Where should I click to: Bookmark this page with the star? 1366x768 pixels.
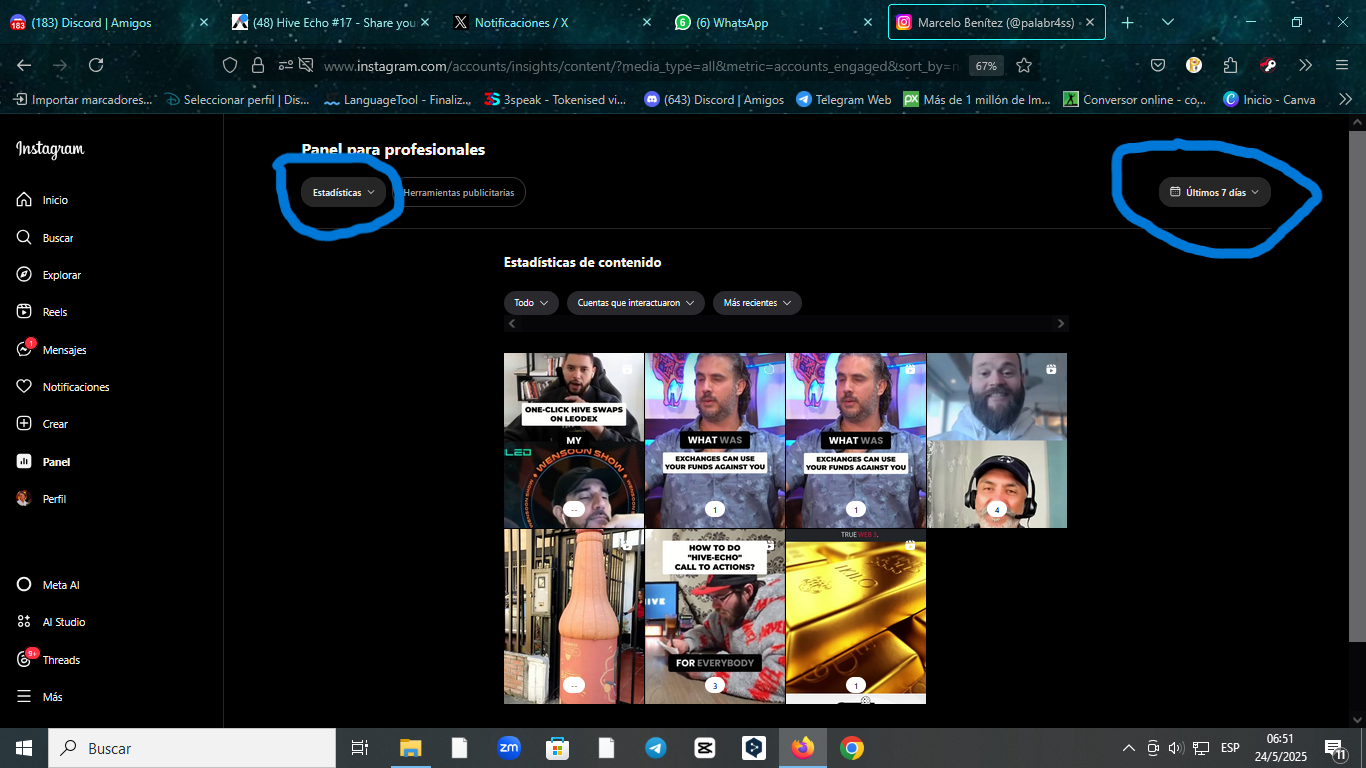[1024, 65]
